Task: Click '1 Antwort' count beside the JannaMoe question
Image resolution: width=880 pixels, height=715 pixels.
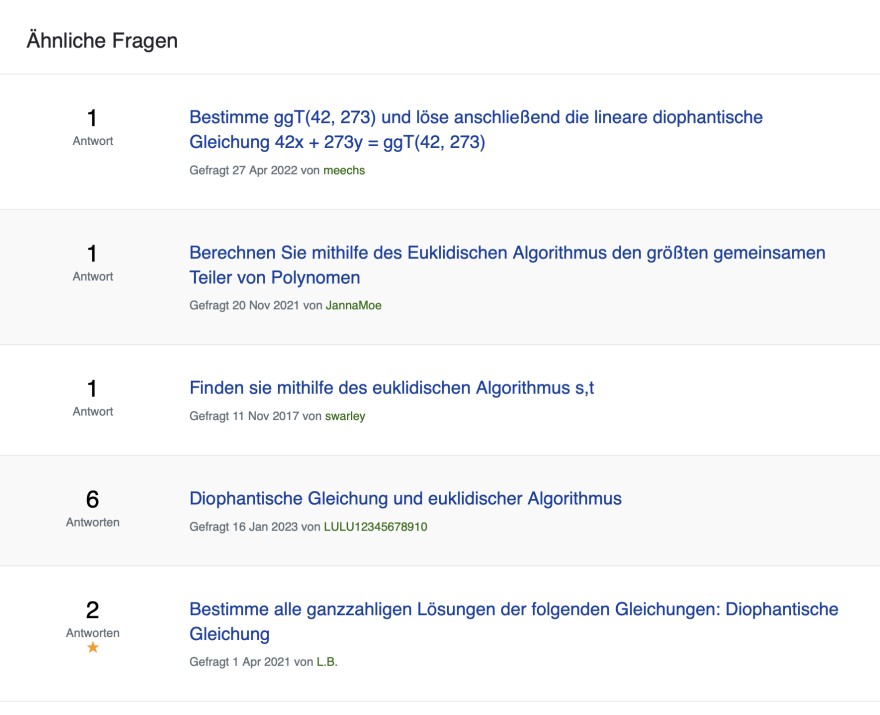Action: tap(93, 262)
